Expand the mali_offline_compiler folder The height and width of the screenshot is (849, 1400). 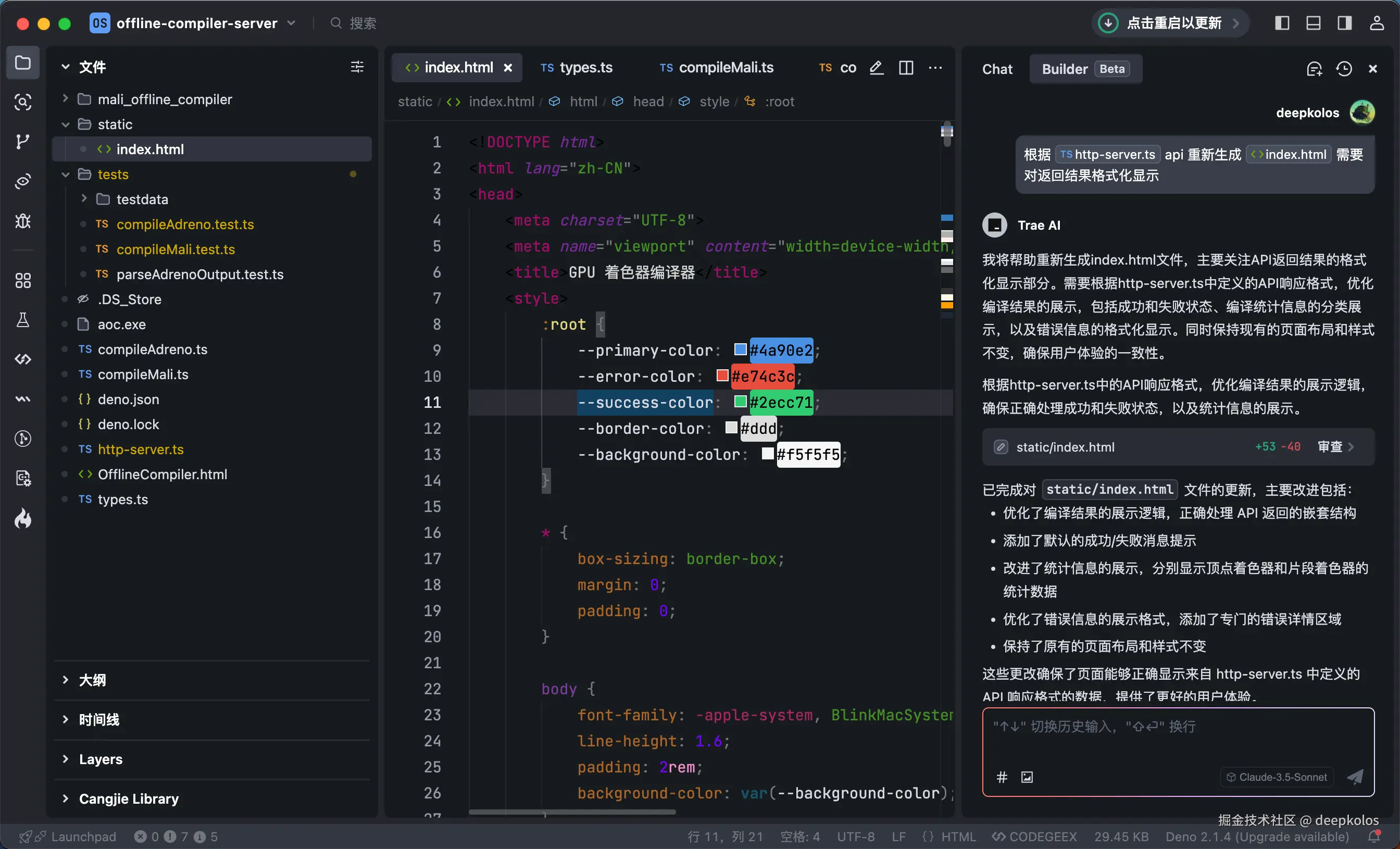(x=165, y=99)
